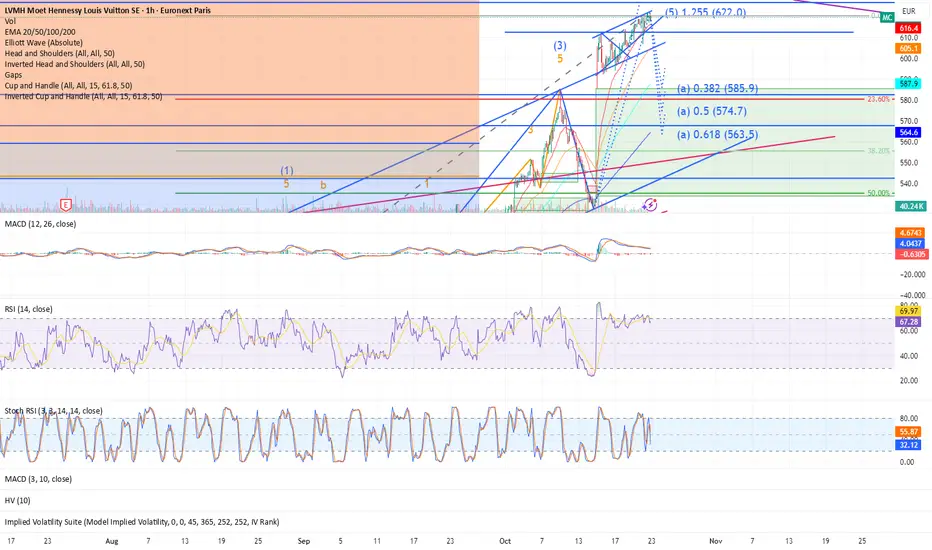
Task: Expand the Implied Volatility Suite pane
Action: [142, 521]
